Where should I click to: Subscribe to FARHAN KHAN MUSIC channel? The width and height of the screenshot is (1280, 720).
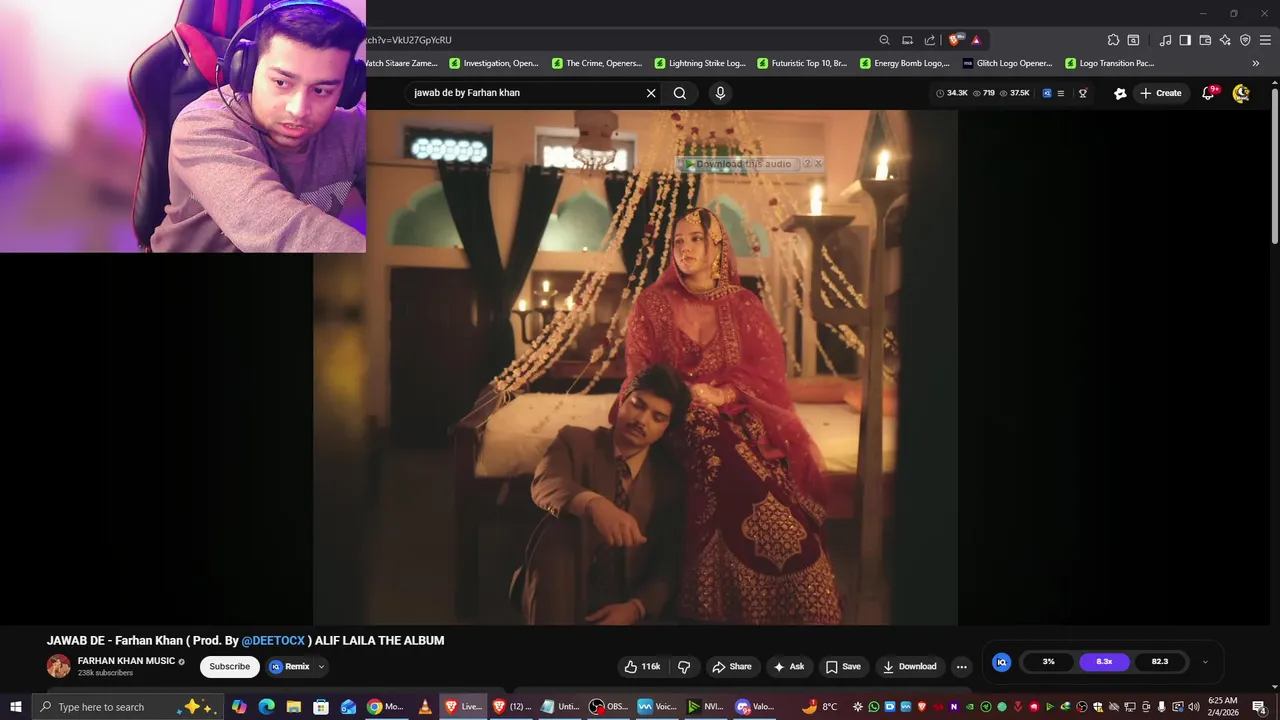(229, 666)
